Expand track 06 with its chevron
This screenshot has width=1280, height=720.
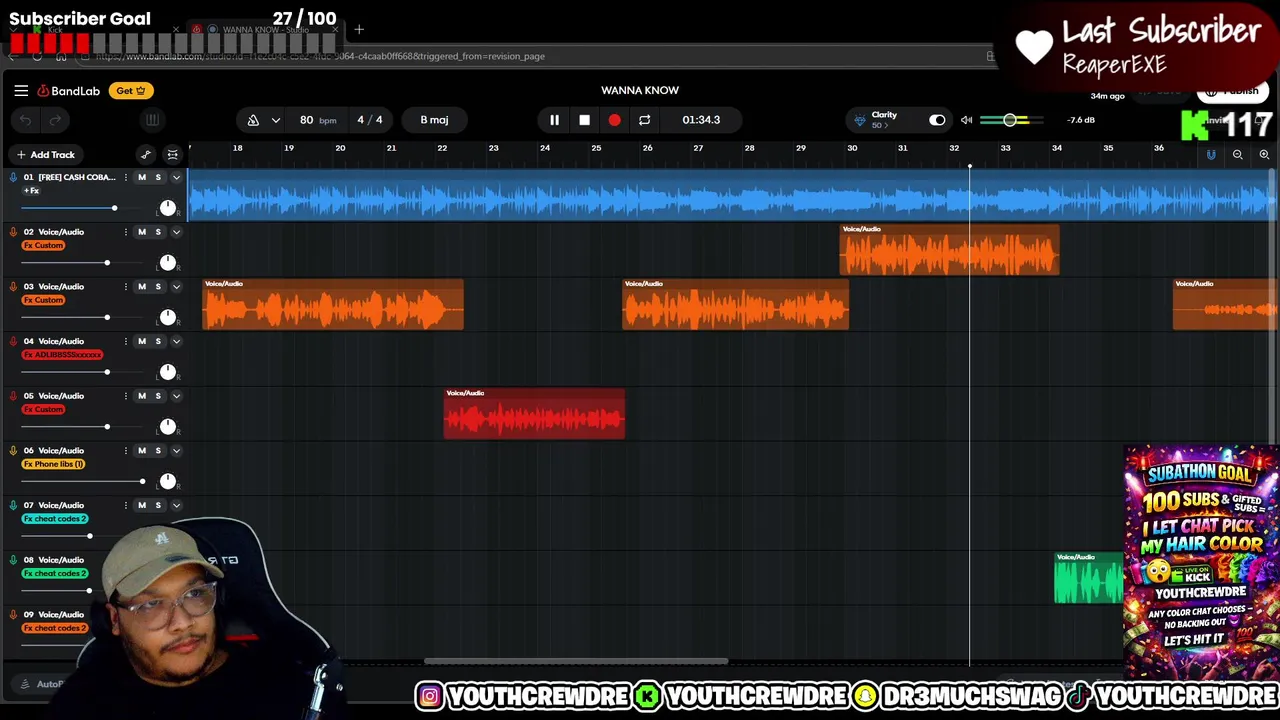point(176,451)
